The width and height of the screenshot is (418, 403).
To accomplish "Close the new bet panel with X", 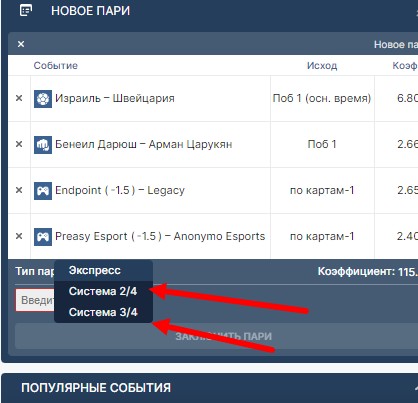I will [x=21, y=44].
